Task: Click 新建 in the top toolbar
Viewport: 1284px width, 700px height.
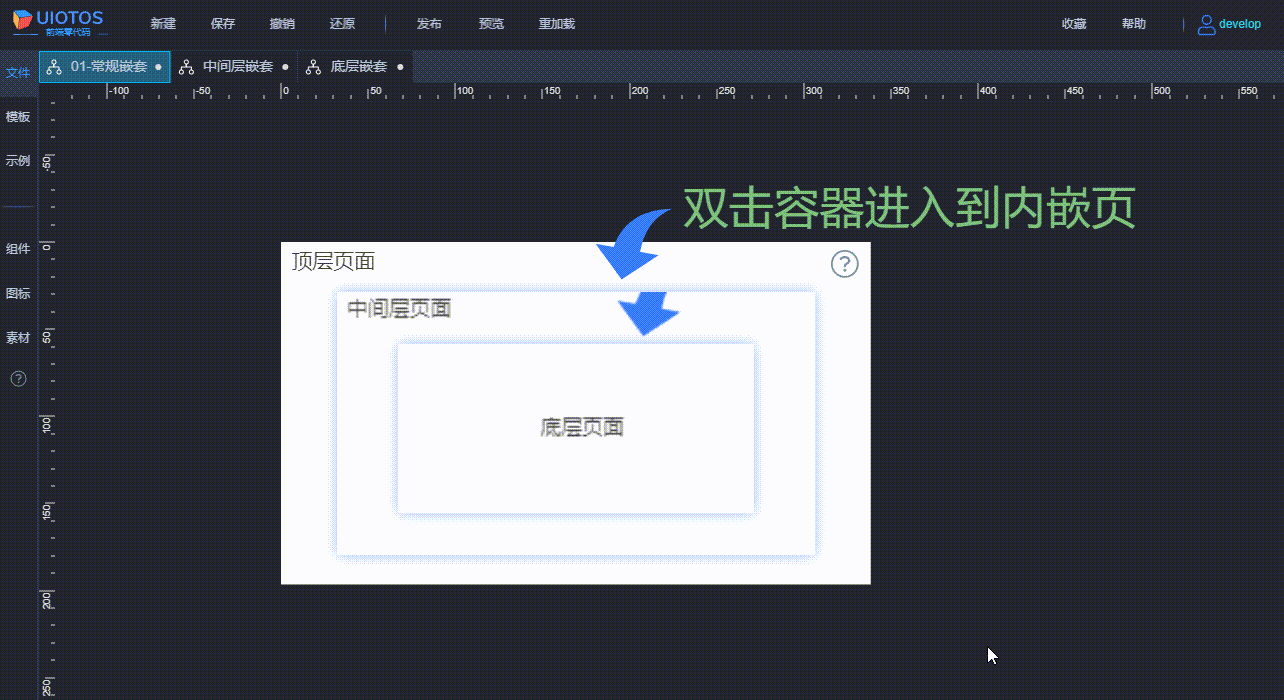Action: coord(163,24)
